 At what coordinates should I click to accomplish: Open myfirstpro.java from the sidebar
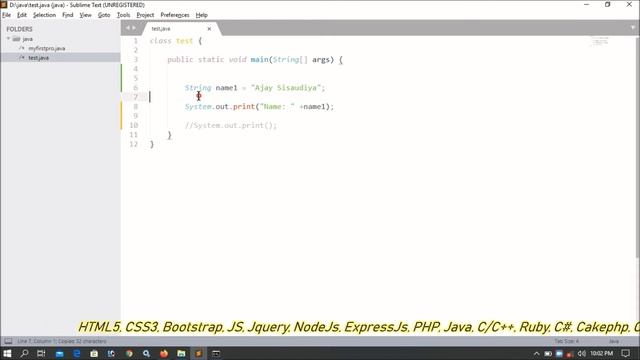point(47,48)
